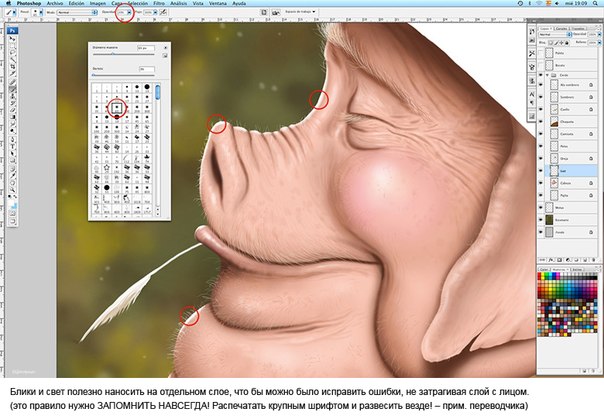604x419 pixels.
Task: Toggle the quick mask mode icon
Action: click(13, 213)
